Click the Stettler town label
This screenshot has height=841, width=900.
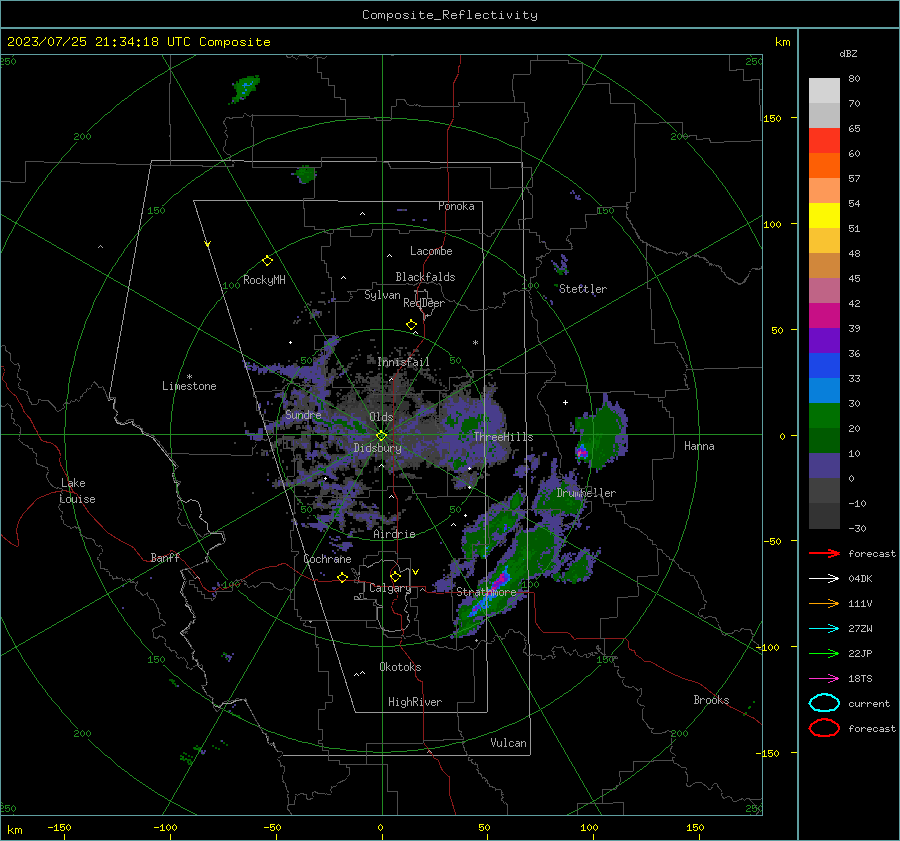tap(583, 289)
